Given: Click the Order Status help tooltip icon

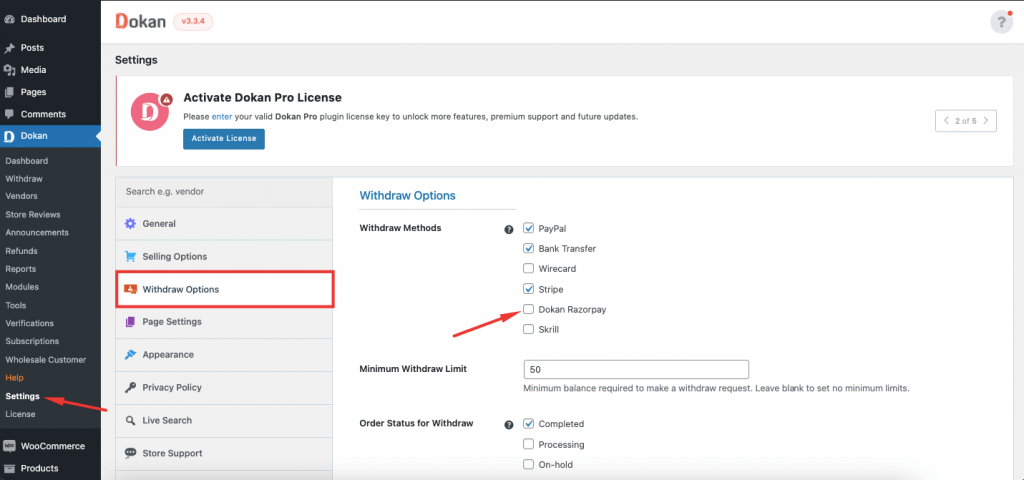Looking at the screenshot, I should pos(509,425).
